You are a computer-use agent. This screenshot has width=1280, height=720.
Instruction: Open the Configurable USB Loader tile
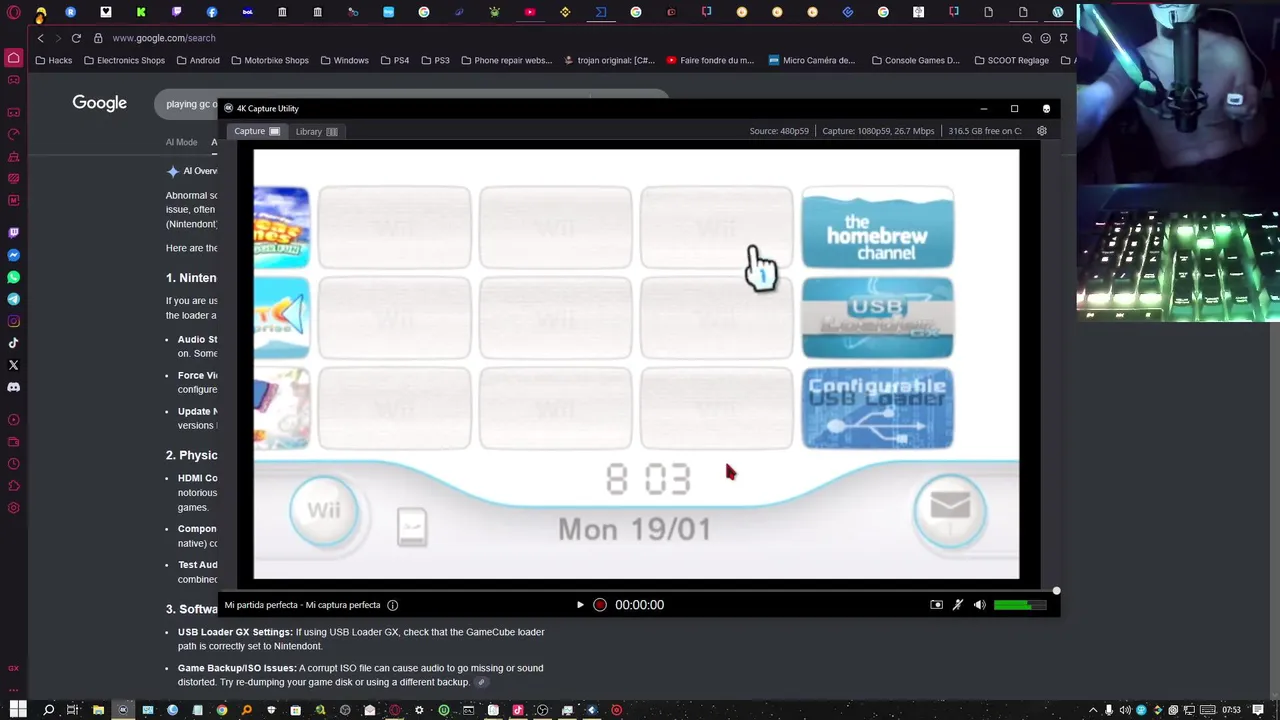point(877,408)
